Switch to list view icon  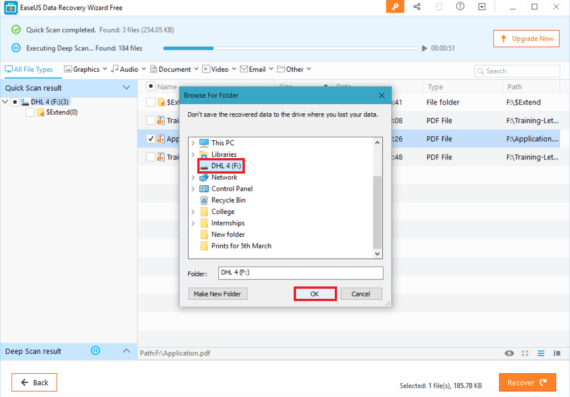[541, 353]
